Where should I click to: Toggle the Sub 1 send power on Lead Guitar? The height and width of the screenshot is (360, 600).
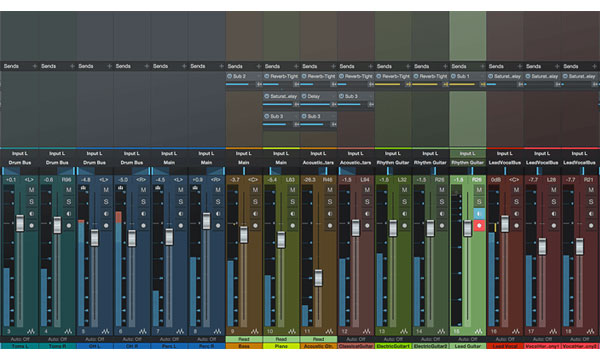(x=453, y=77)
